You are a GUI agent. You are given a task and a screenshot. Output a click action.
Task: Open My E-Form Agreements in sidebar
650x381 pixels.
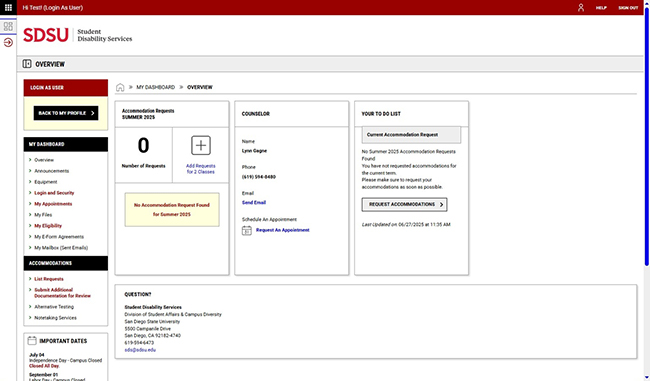tap(59, 237)
